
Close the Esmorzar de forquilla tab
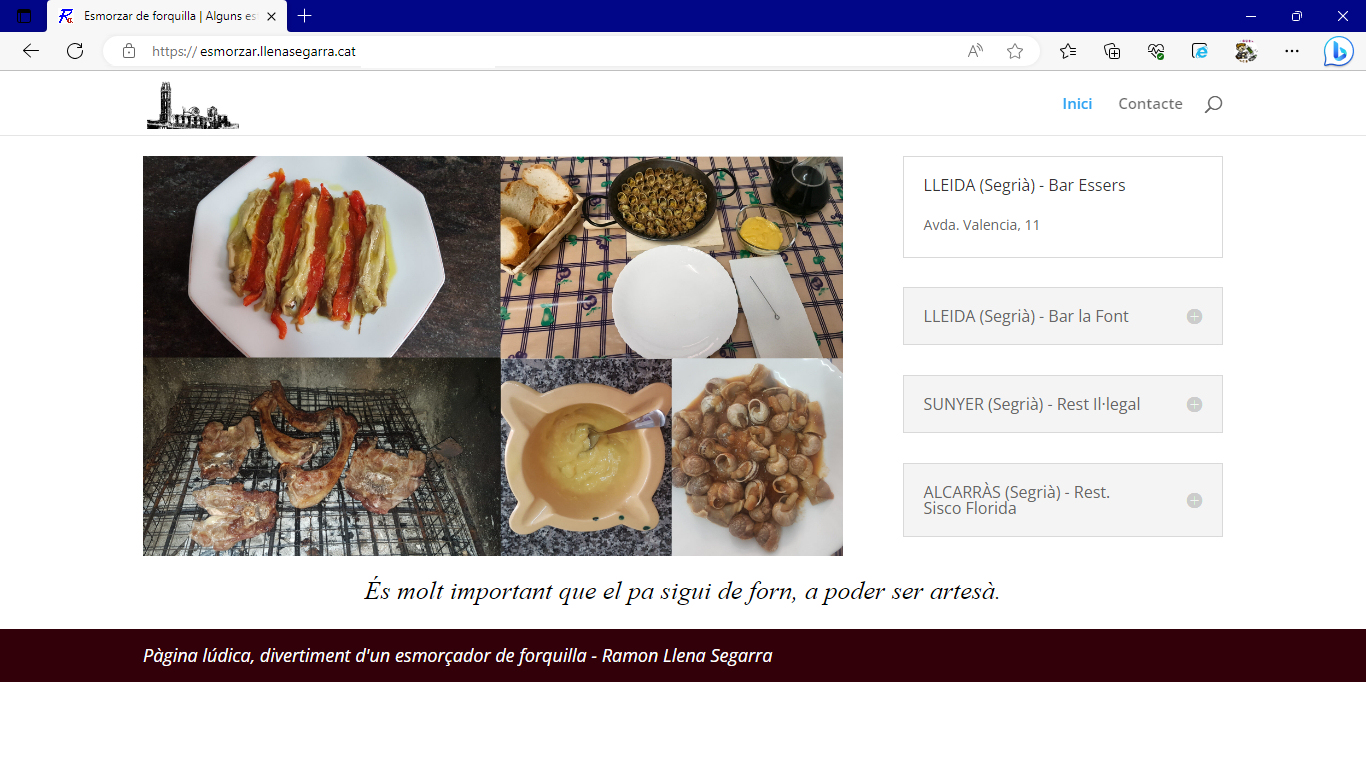(x=271, y=16)
